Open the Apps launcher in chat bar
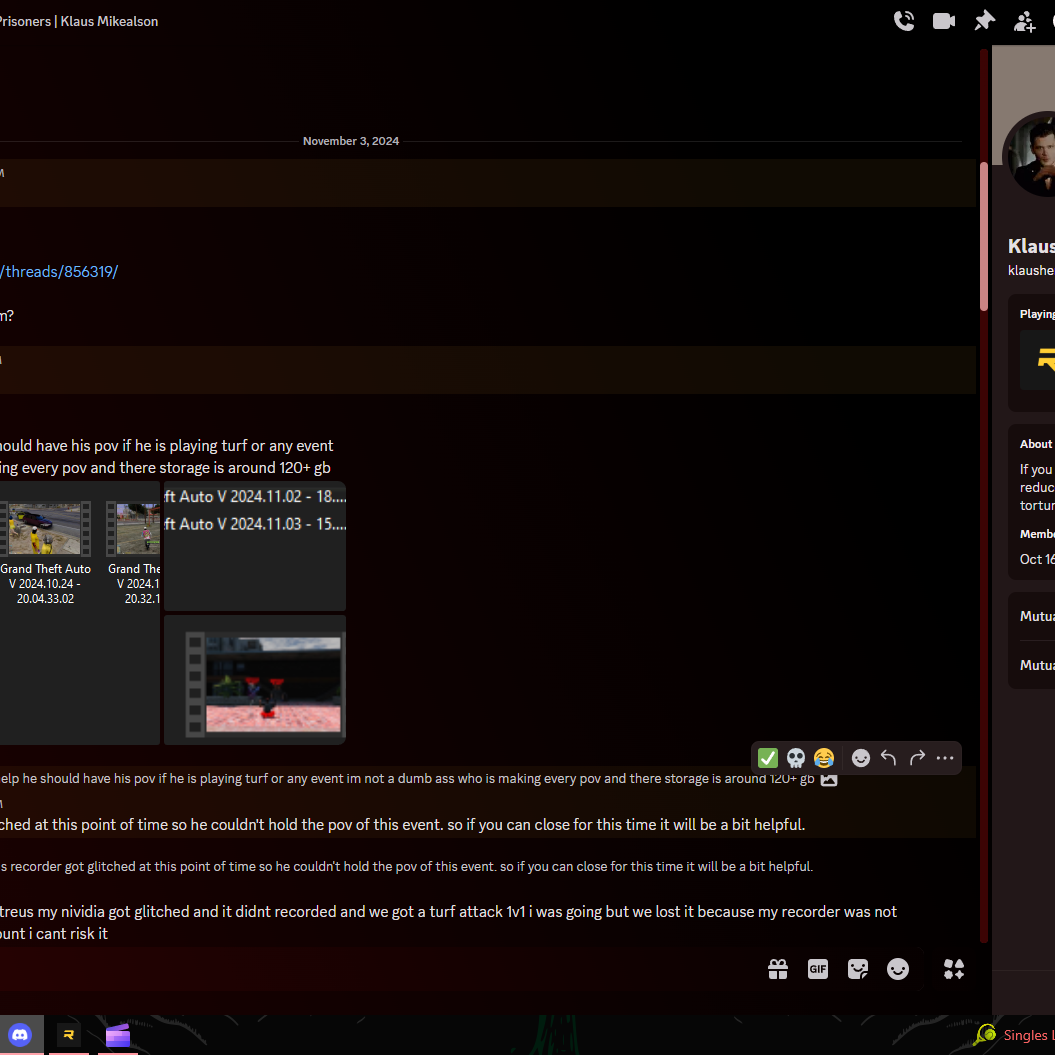 click(954, 969)
